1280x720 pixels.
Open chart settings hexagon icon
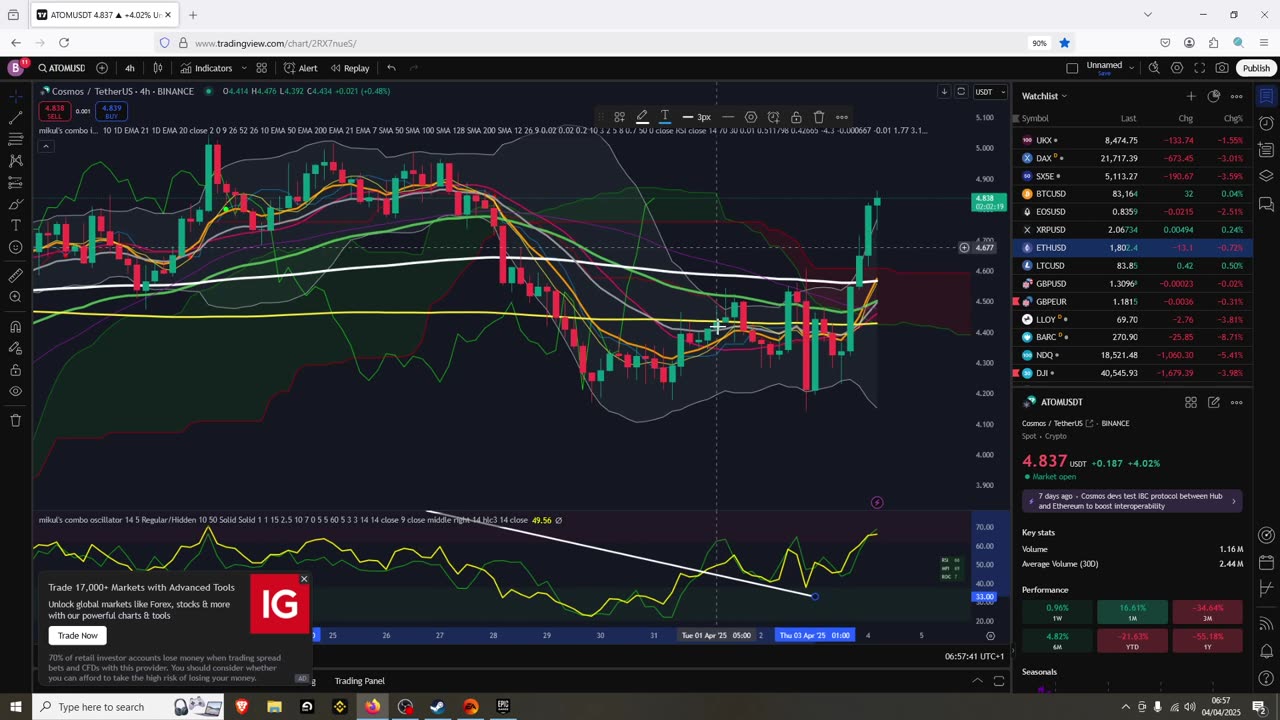(1177, 68)
